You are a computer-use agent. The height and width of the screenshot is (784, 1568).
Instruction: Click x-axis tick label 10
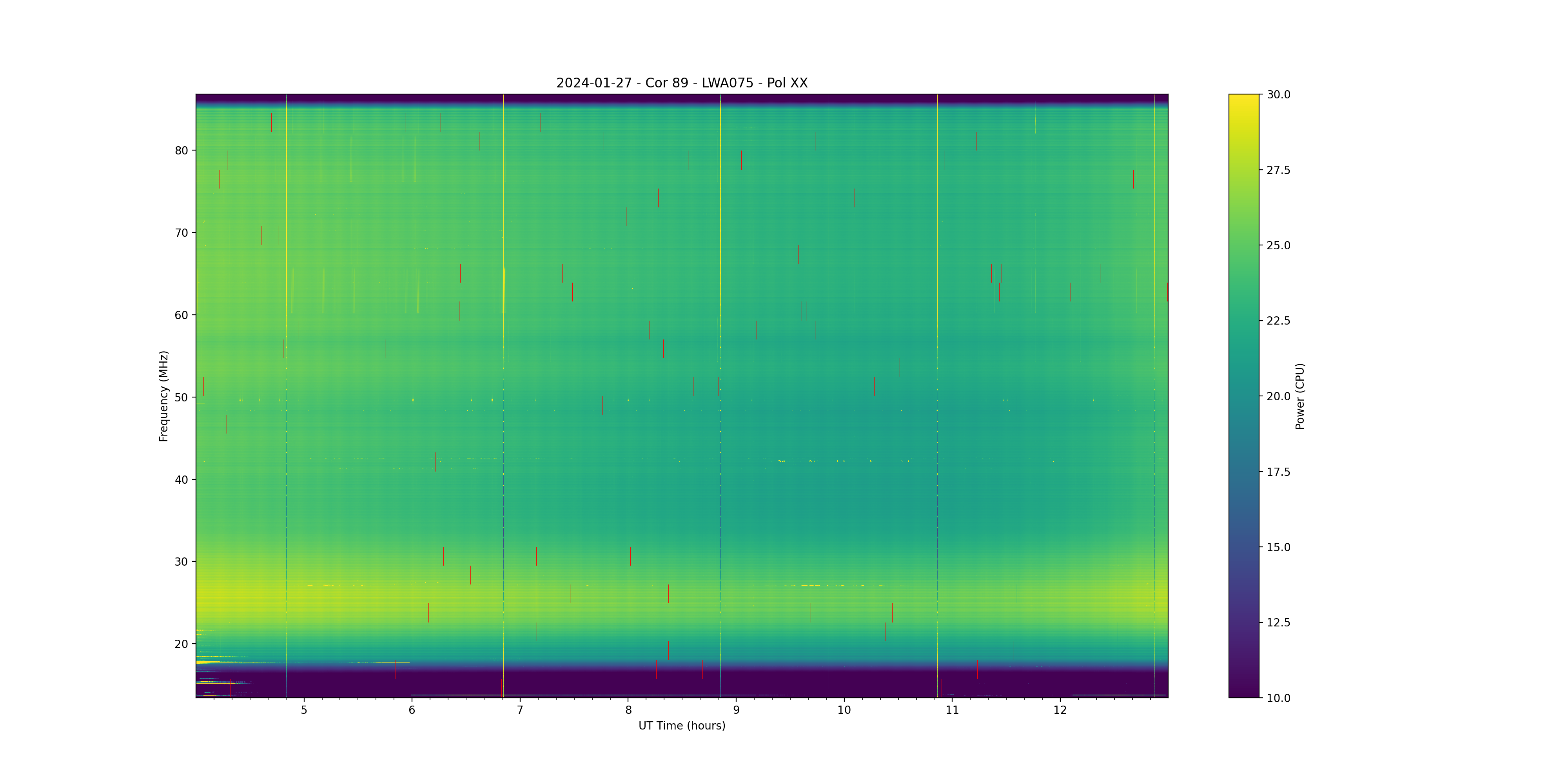coord(844,710)
